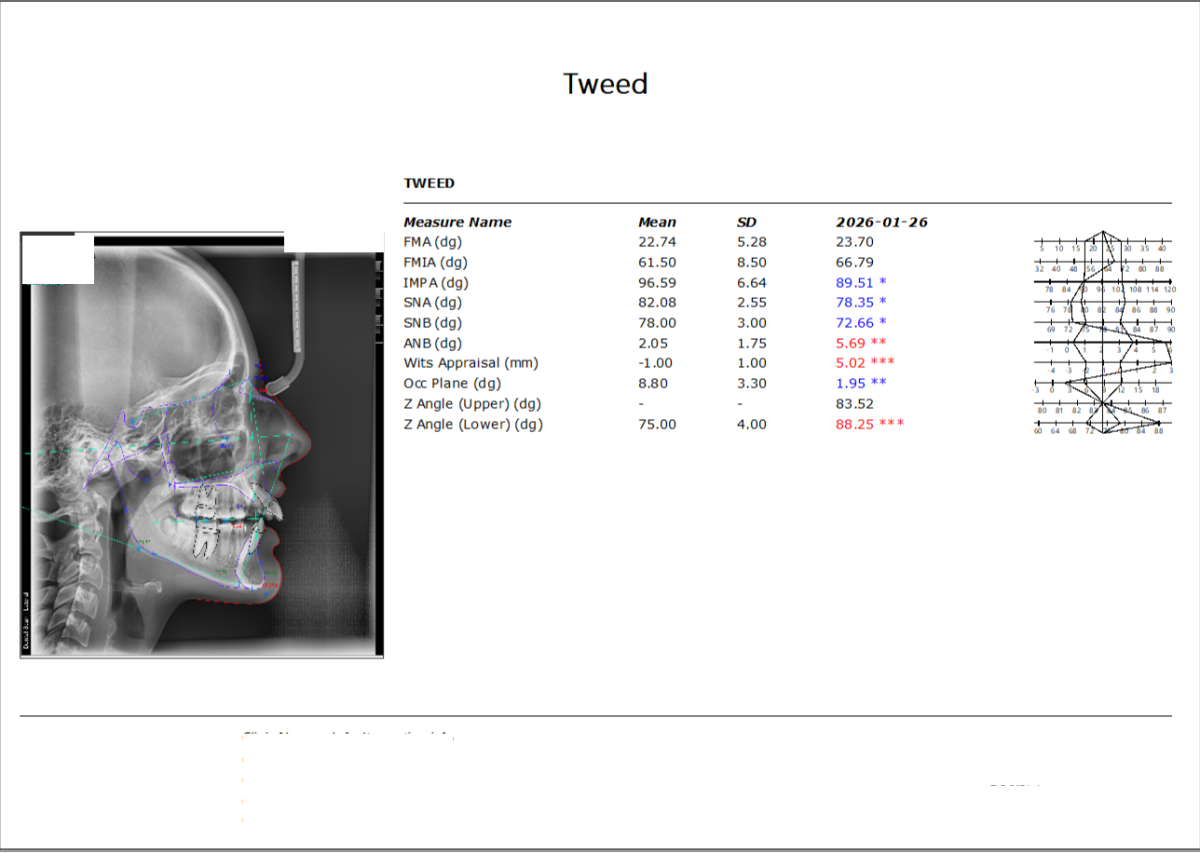Select the TWEED section heading
1200x853 pixels.
[429, 183]
